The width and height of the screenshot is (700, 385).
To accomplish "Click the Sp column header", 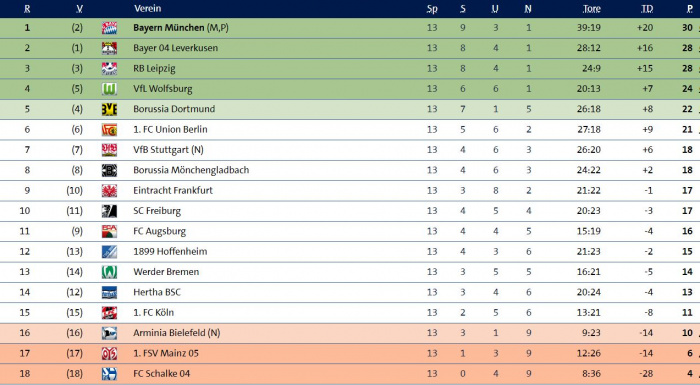I will pos(432,8).
